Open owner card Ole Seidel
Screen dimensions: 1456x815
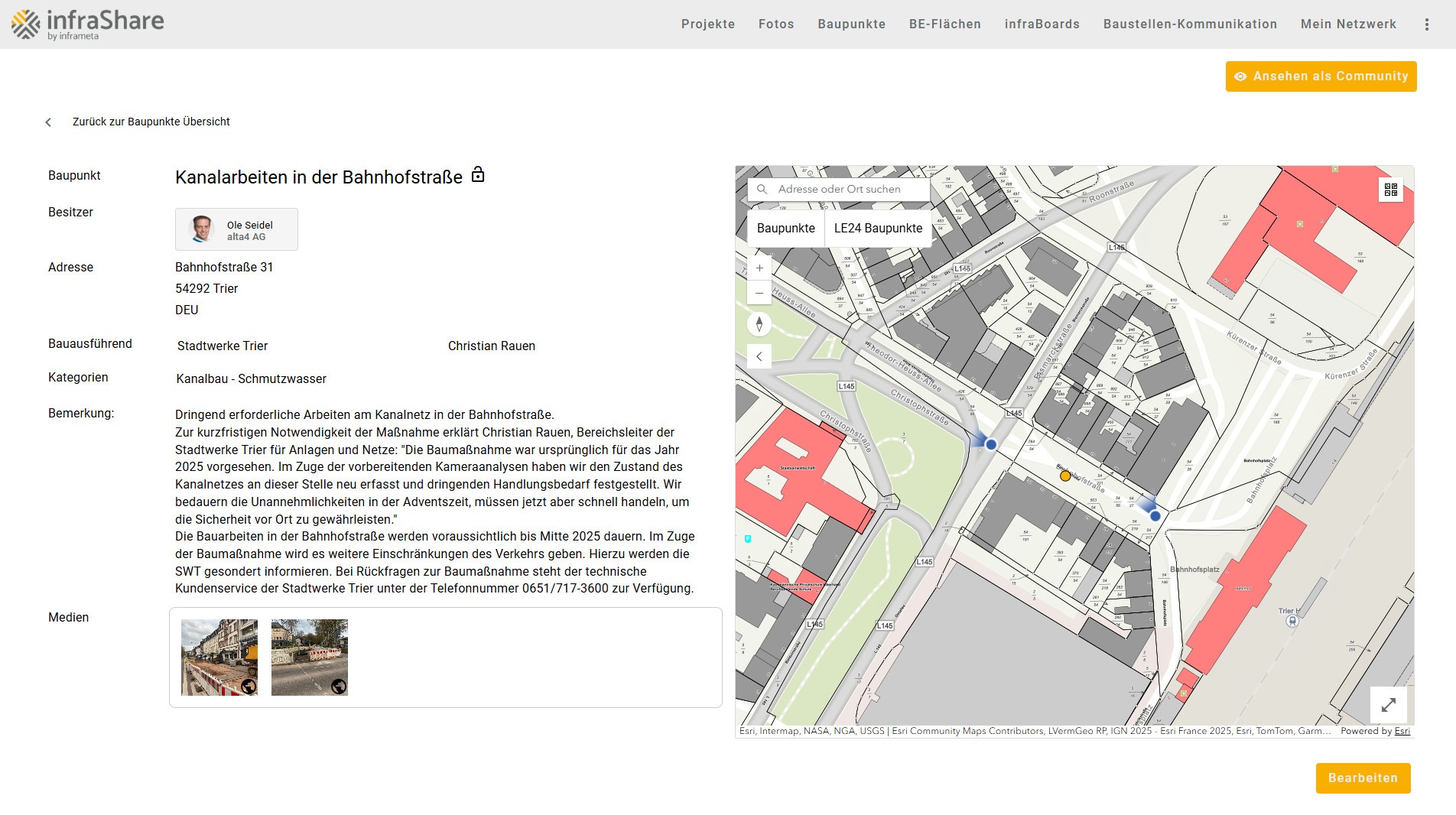236,229
